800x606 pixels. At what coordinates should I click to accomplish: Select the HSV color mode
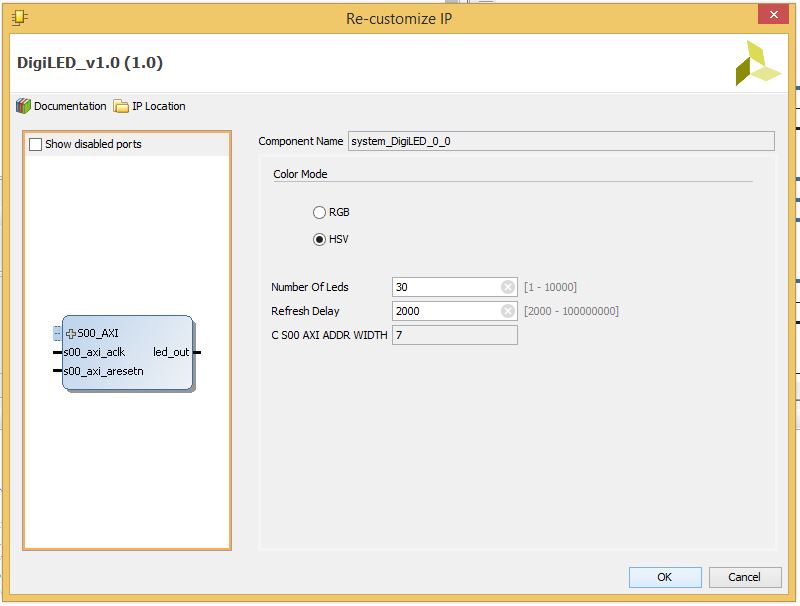click(x=319, y=240)
